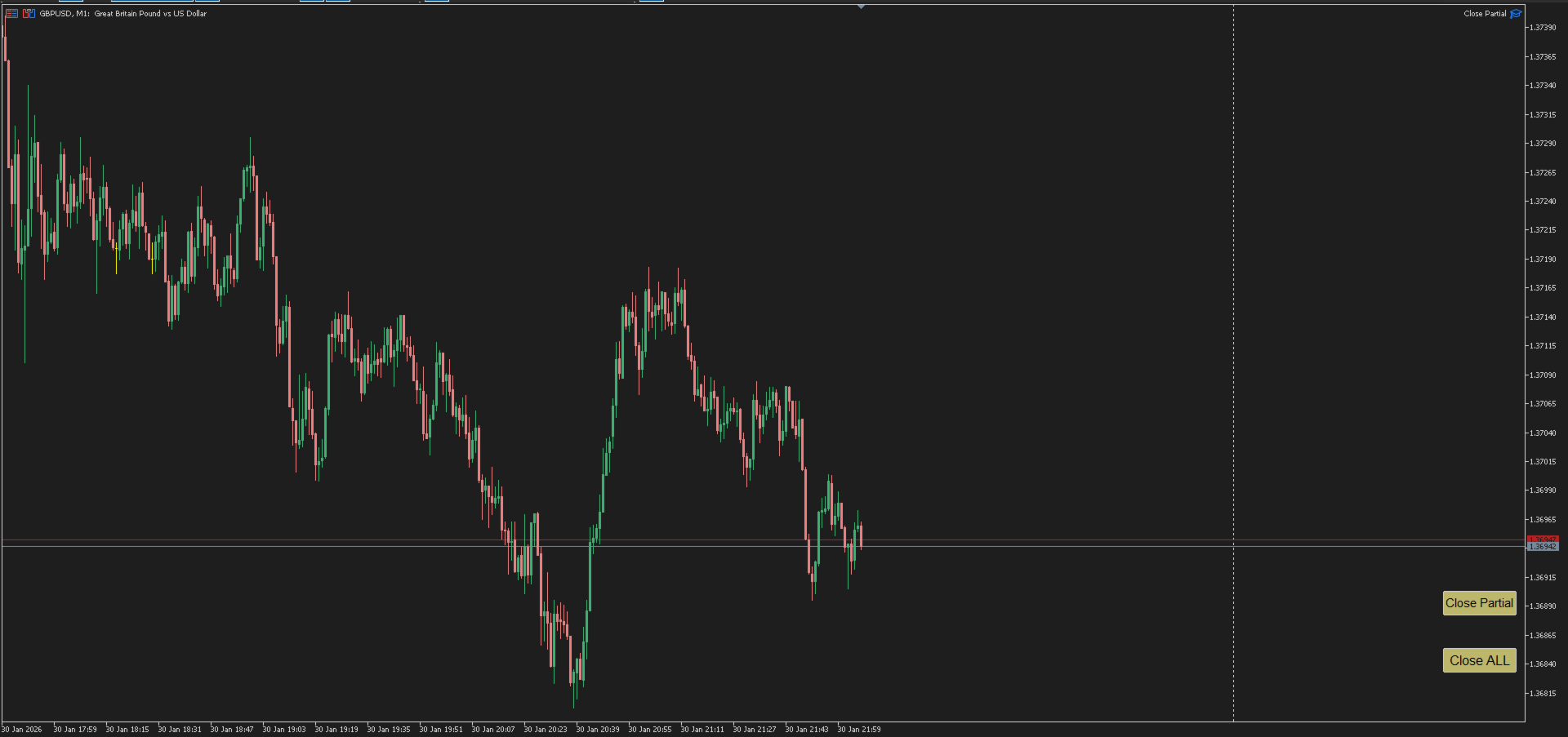The image size is (1568, 737).
Task: Click time axis label 30 Jan 19:19
Action: 336,730
